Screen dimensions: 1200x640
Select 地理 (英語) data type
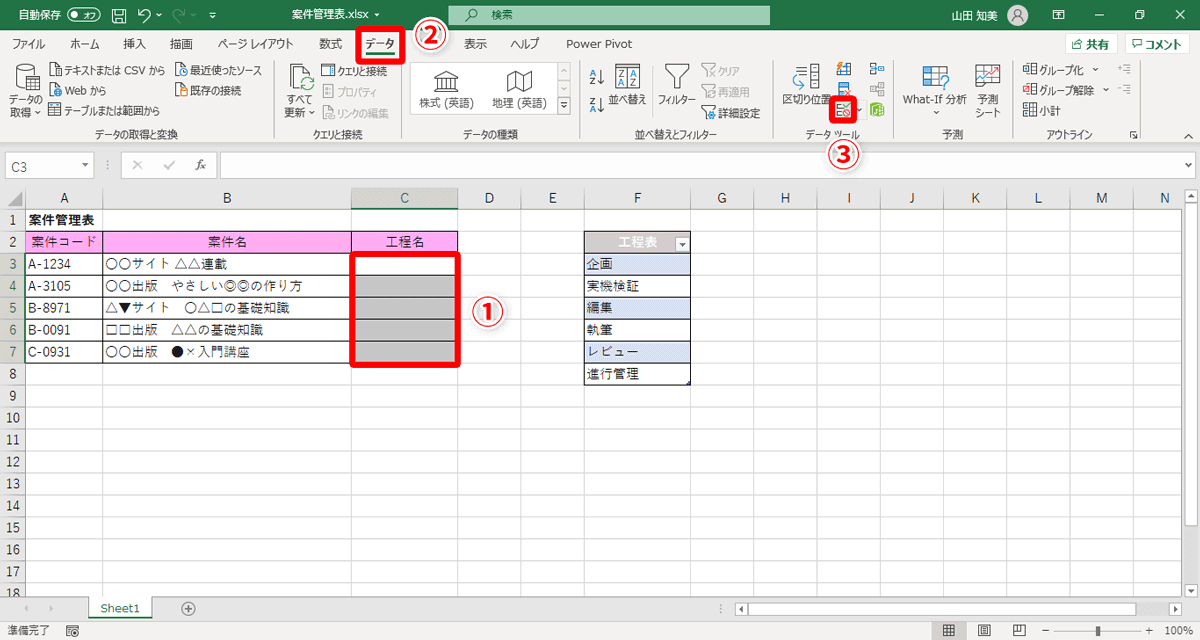click(x=519, y=89)
